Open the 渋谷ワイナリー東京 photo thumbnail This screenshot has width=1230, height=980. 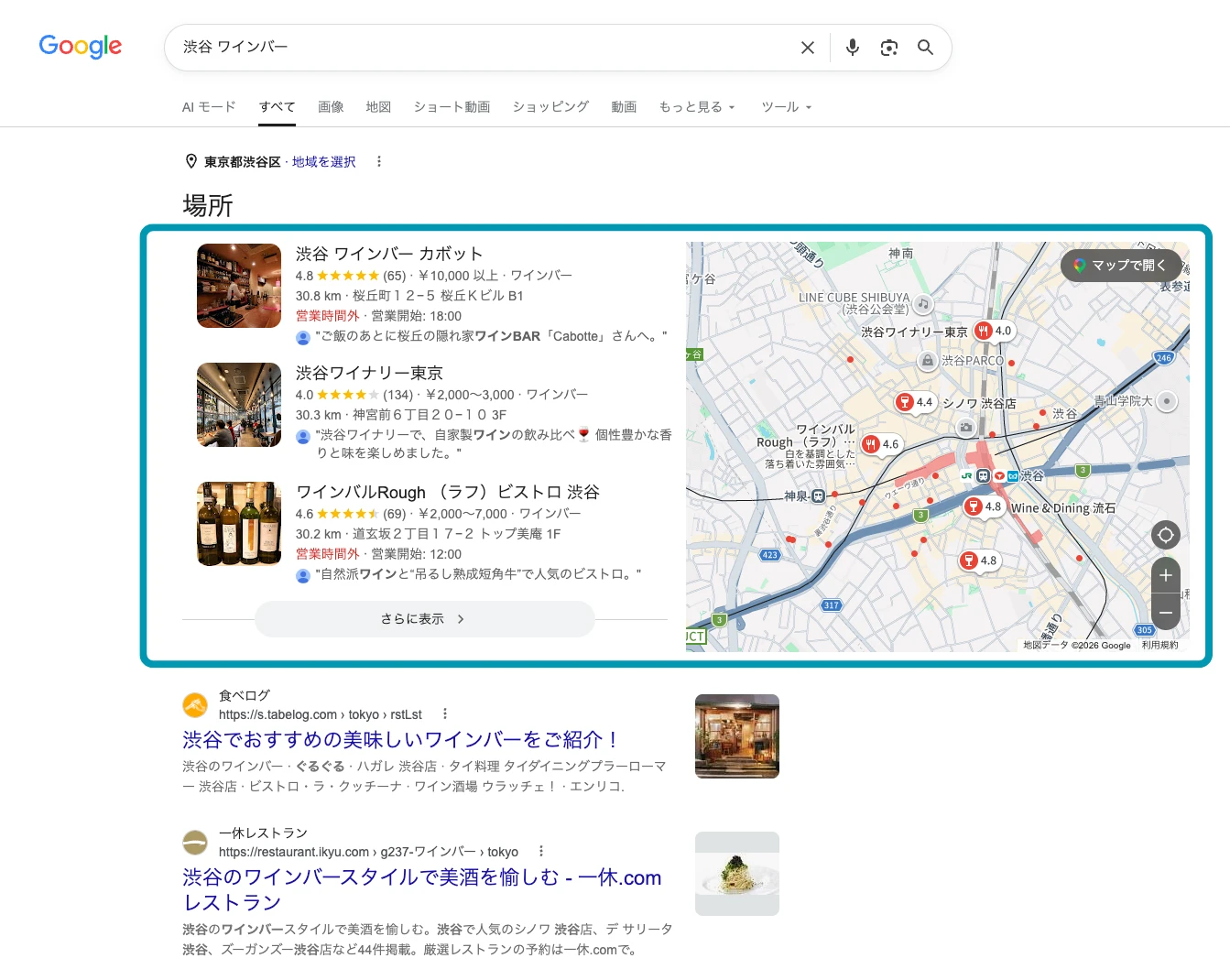coord(239,405)
